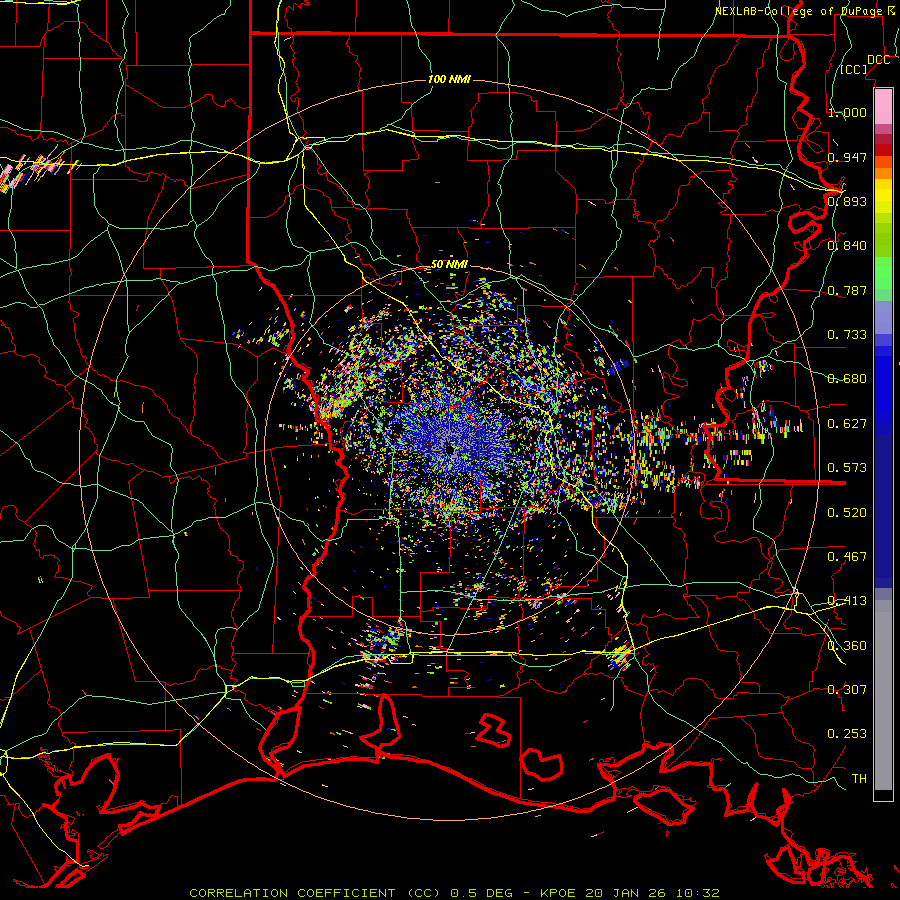Click the 0.627 scale value
Image resolution: width=900 pixels, height=900 pixels.
pyautogui.click(x=847, y=424)
